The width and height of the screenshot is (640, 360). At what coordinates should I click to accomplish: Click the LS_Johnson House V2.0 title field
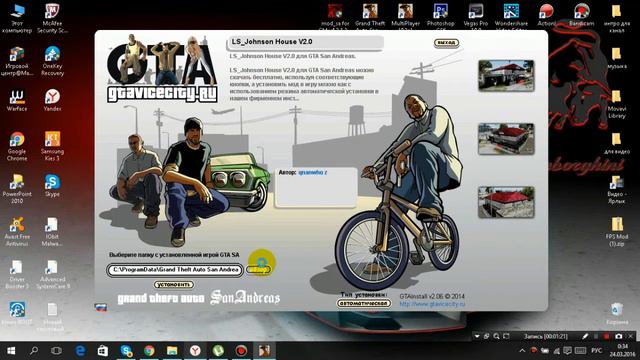tap(305, 42)
